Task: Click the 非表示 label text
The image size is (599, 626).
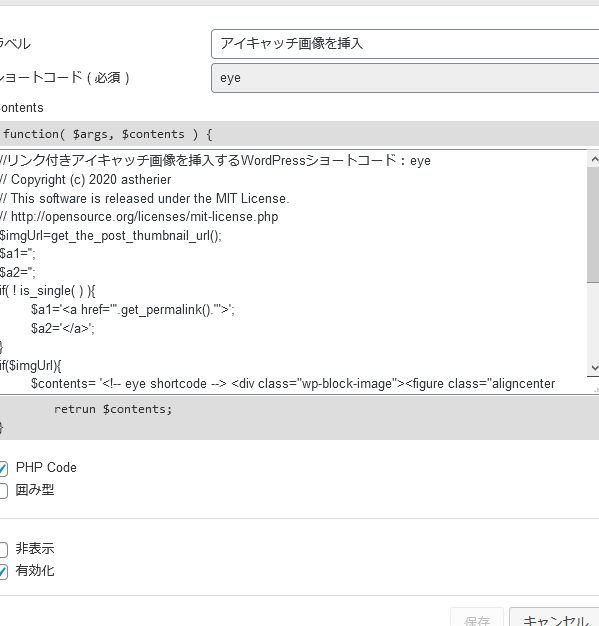Action: 35,549
